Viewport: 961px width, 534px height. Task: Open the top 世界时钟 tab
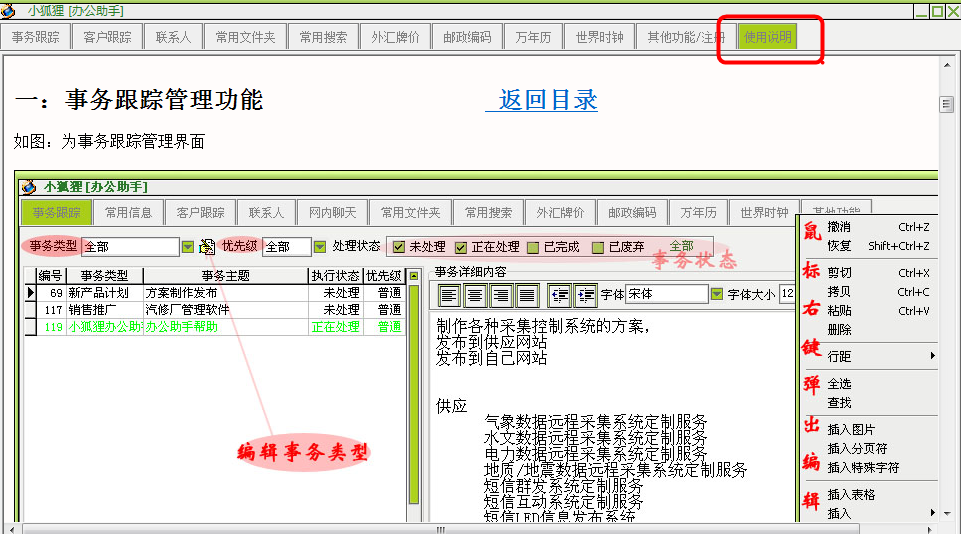click(599, 37)
